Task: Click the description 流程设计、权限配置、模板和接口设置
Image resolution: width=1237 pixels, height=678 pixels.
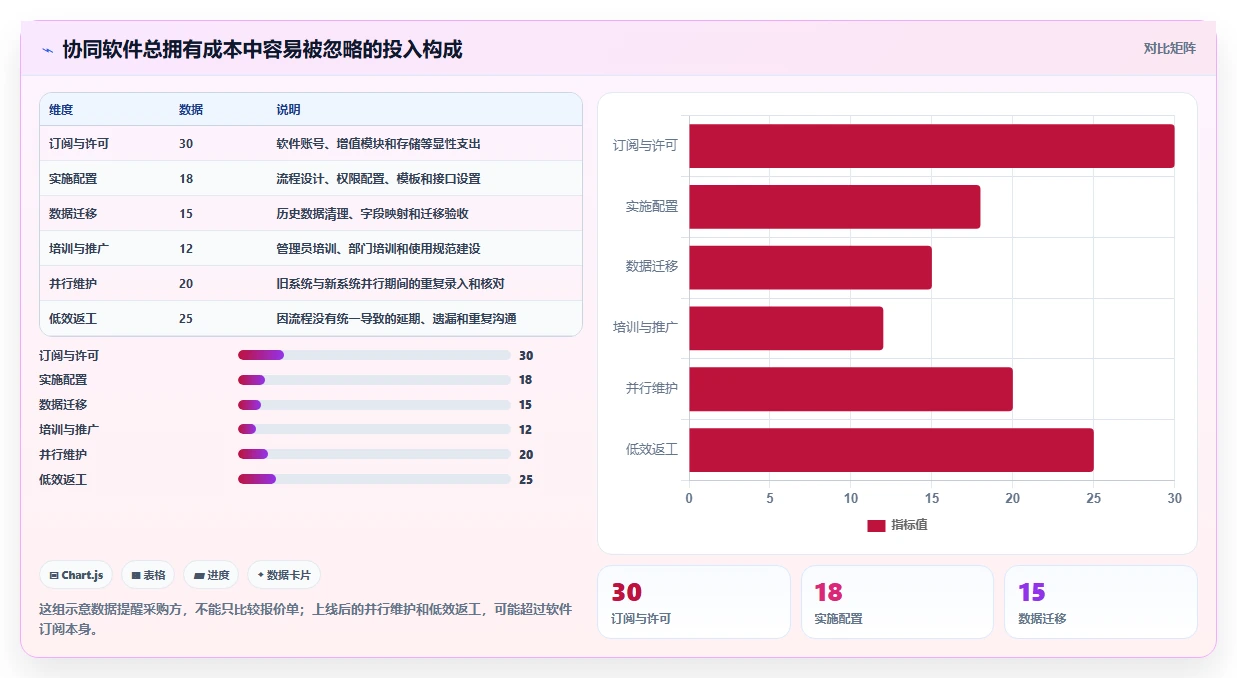Action: [379, 179]
